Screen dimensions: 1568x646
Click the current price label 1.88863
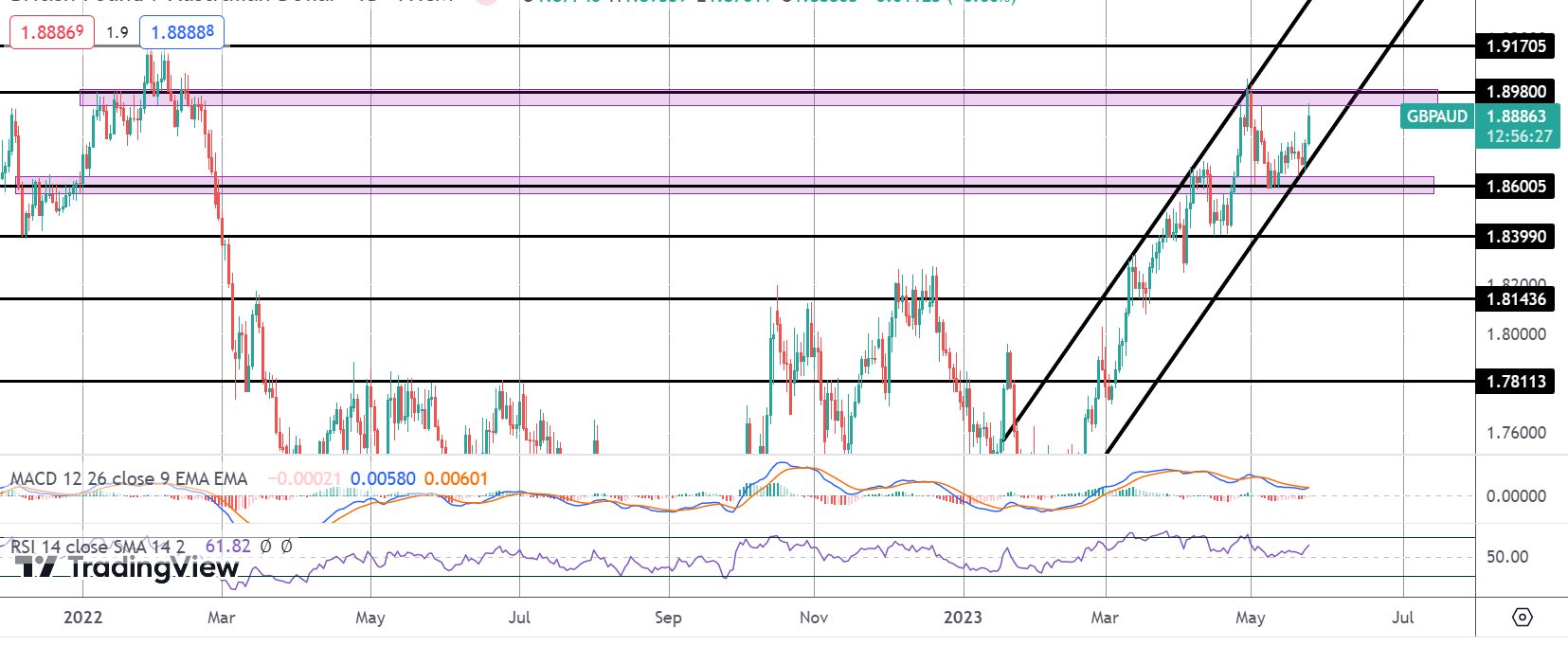(1517, 117)
